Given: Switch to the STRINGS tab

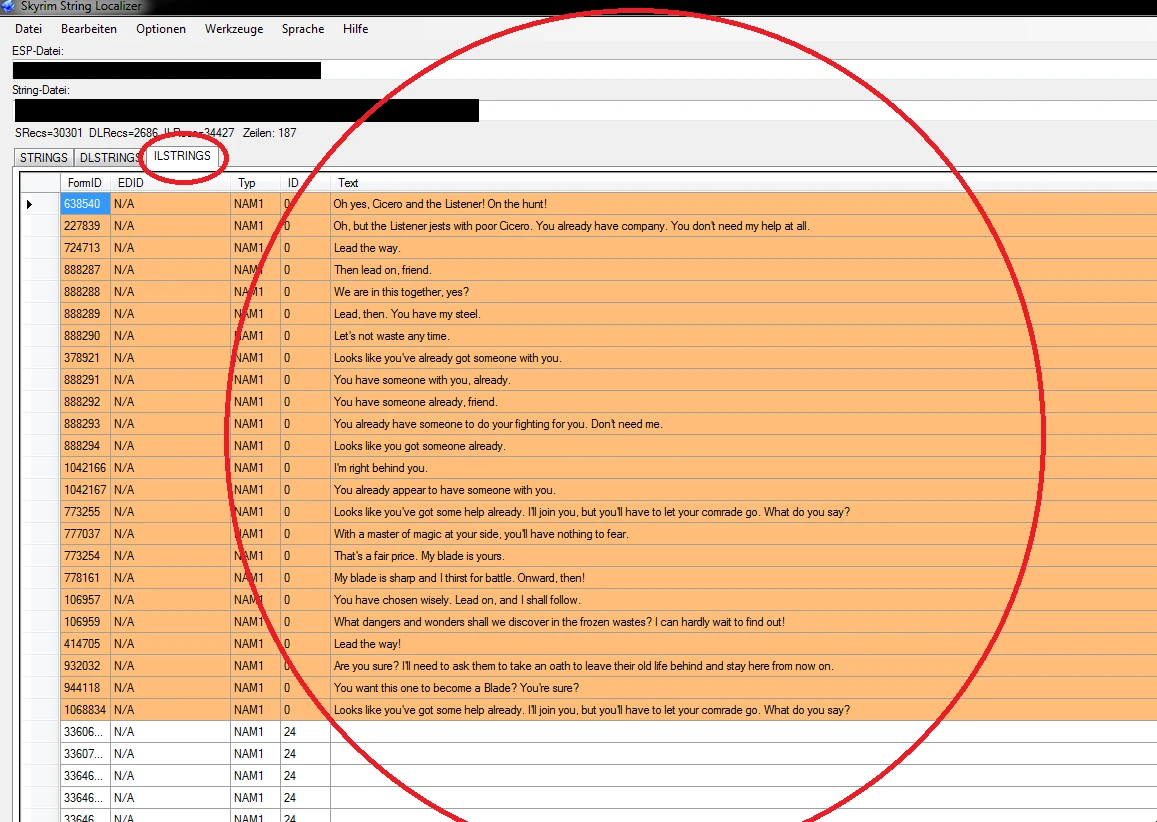Looking at the screenshot, I should coord(44,158).
